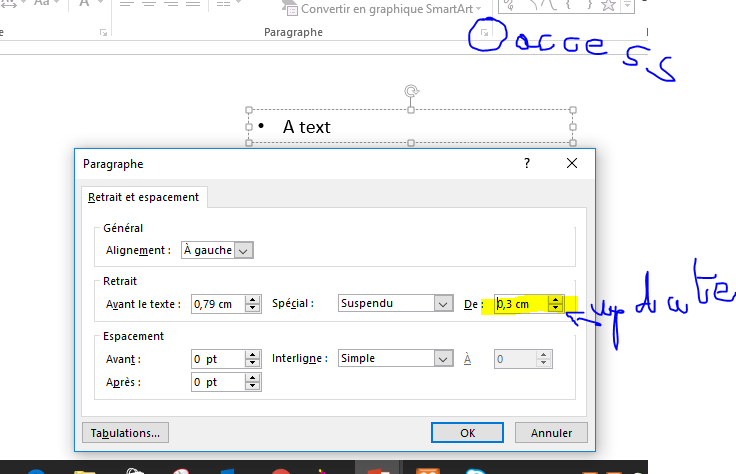736x474 pixels.
Task: Increase the Avant le texte indent value
Action: 253,300
